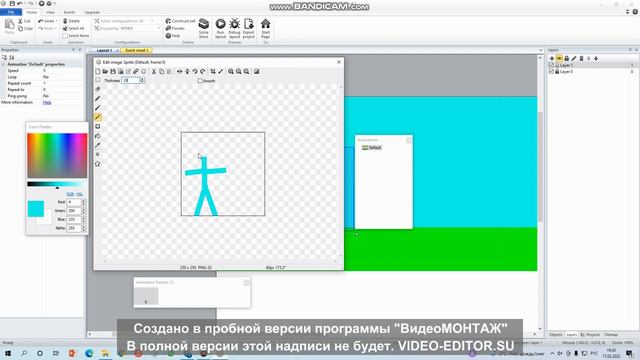
Task: Select the brush tool in the image editor
Action: pyautogui.click(x=98, y=108)
